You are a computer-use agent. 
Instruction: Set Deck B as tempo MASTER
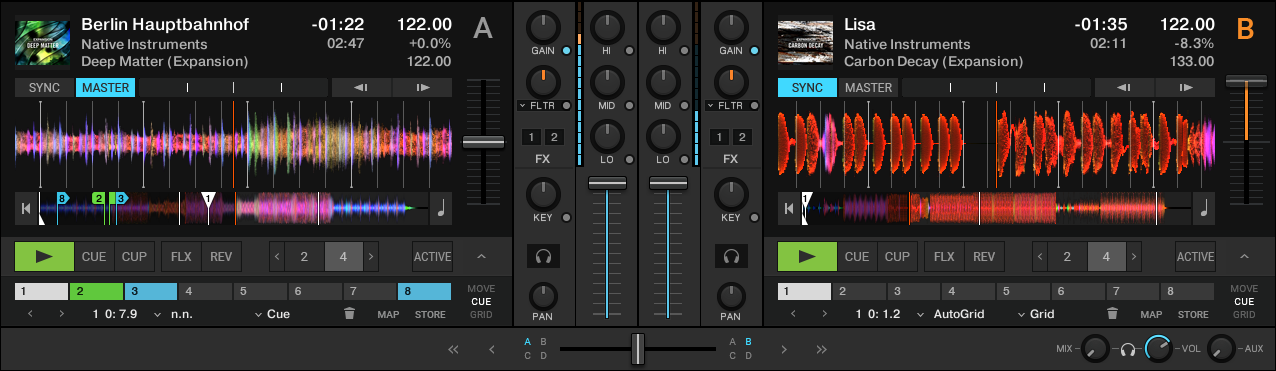868,88
